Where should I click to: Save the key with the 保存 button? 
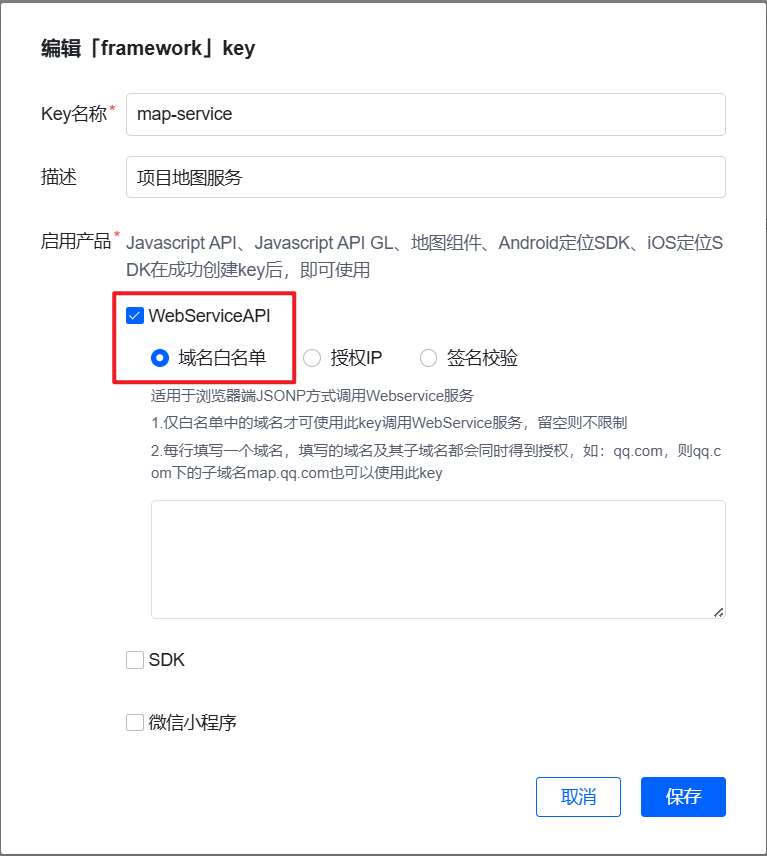683,796
